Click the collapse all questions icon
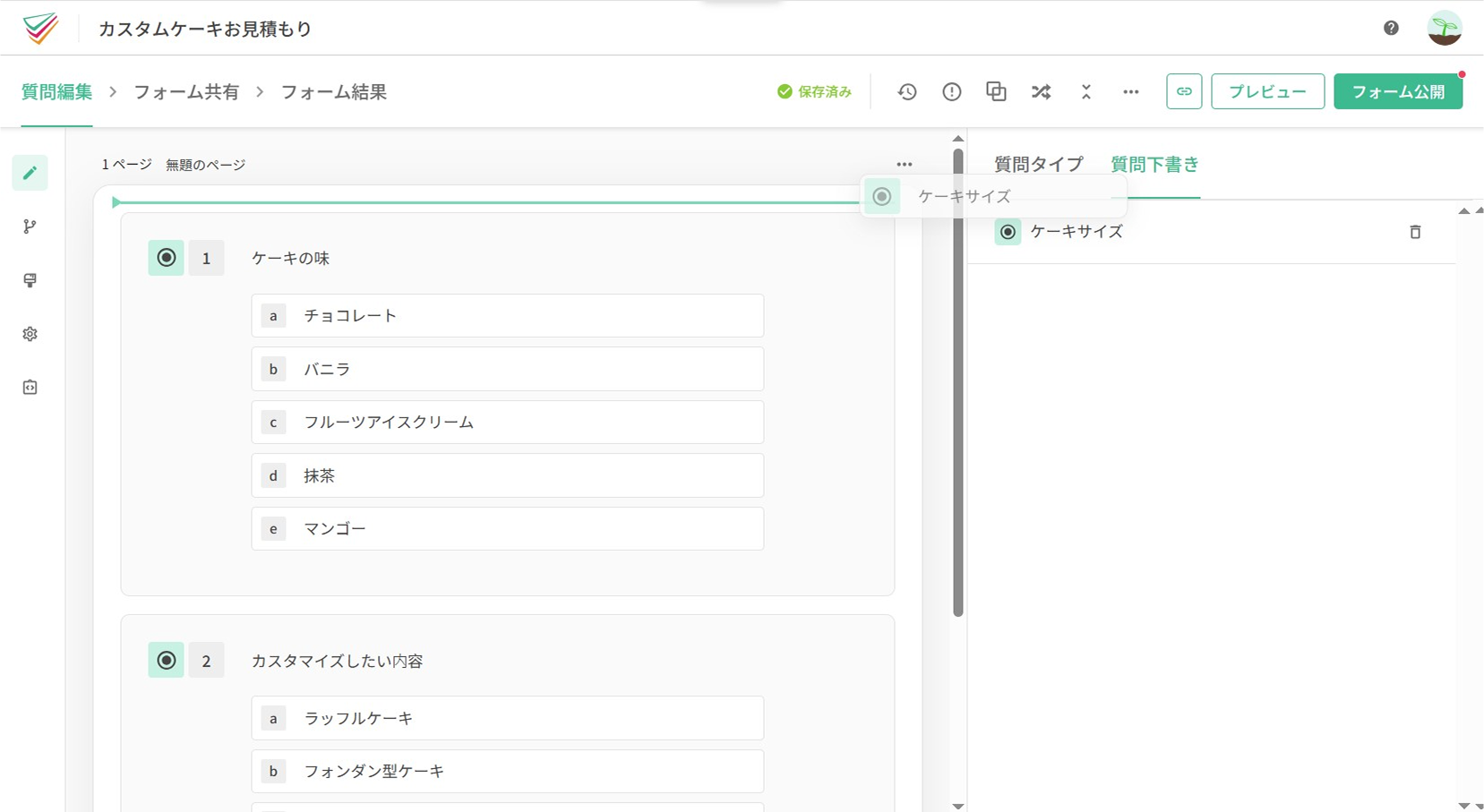Screen dimensions: 1484x812 coord(1086,91)
